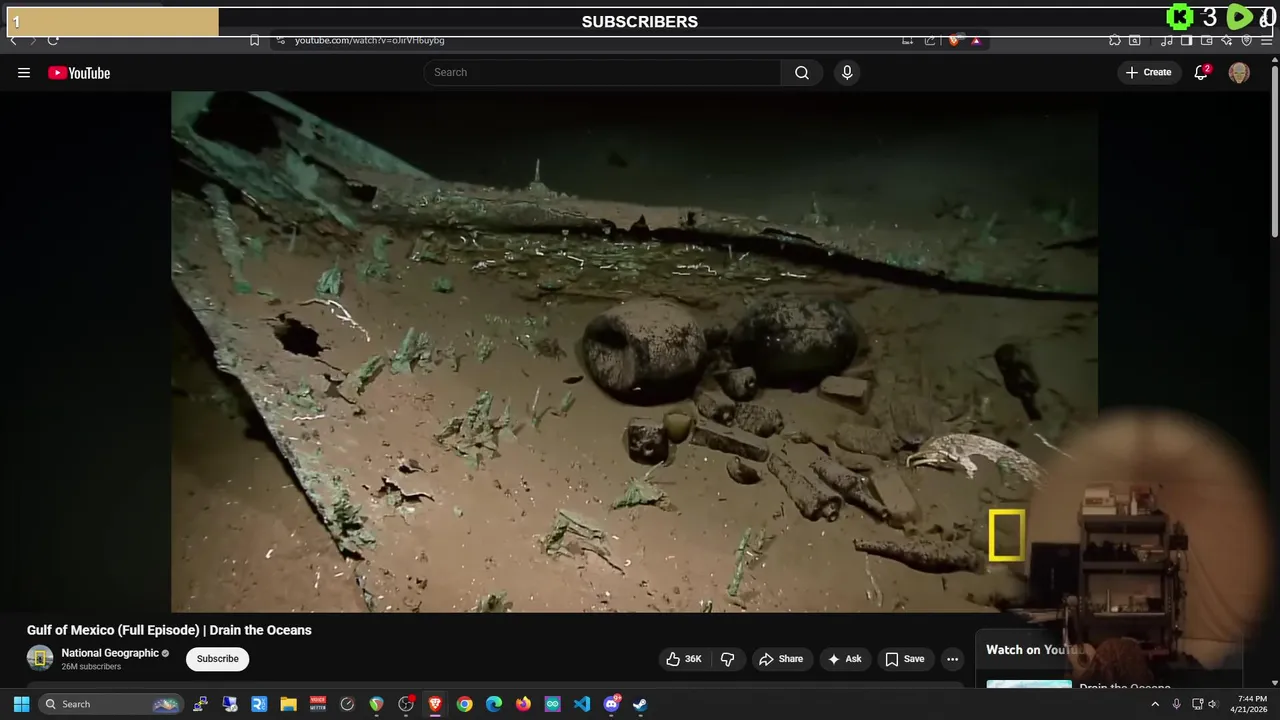Like the video showing 36K likes
1280x720 pixels.
684,659
